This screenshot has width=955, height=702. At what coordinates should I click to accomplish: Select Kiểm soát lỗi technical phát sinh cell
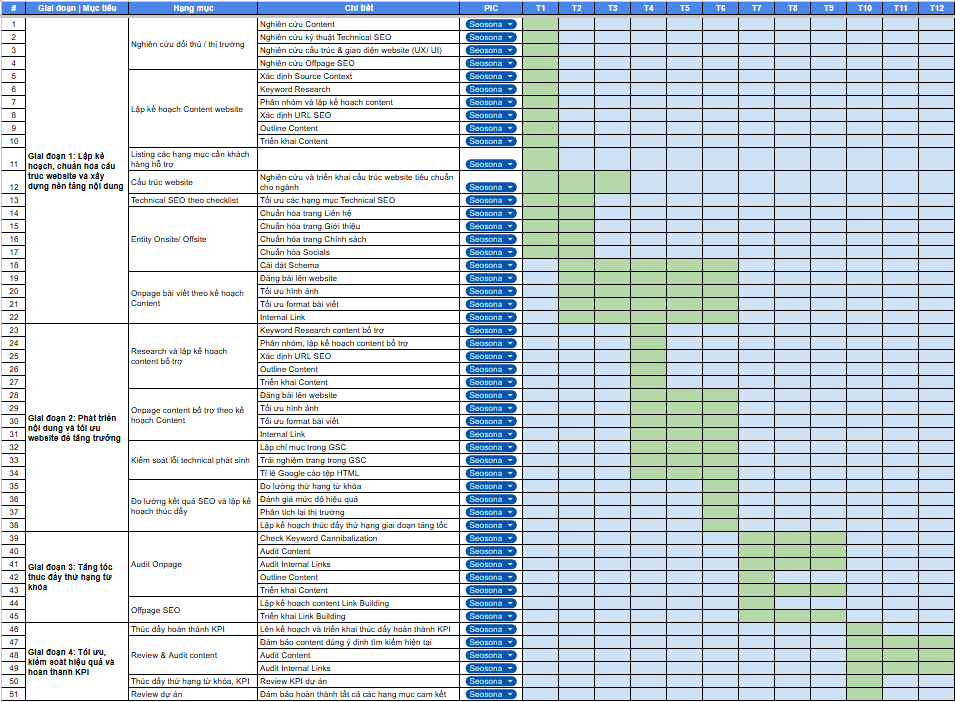click(193, 460)
